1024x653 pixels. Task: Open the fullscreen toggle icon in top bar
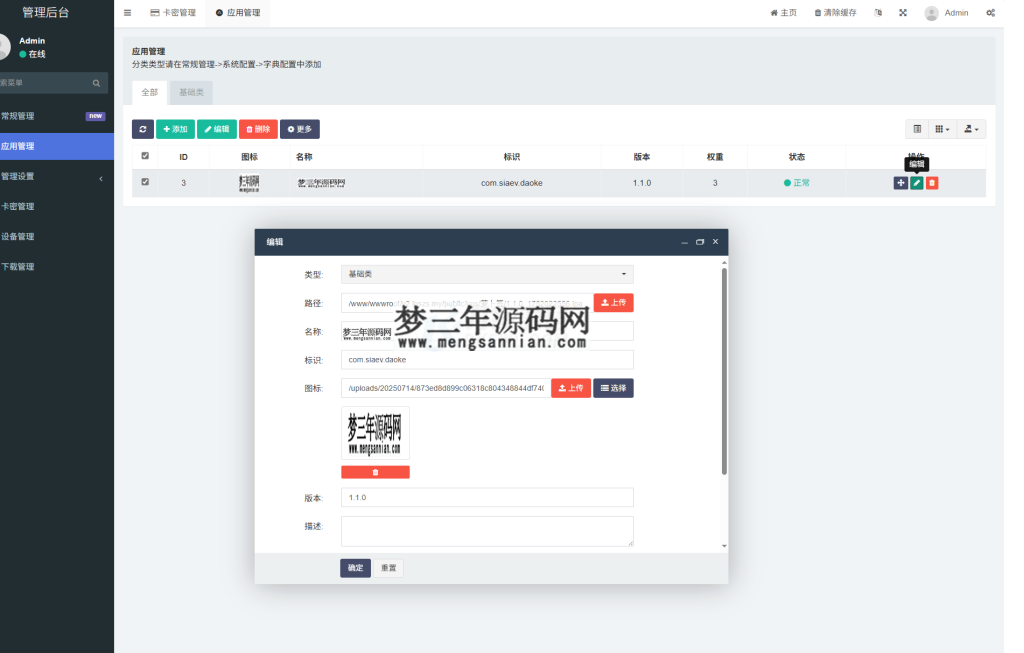coord(903,12)
